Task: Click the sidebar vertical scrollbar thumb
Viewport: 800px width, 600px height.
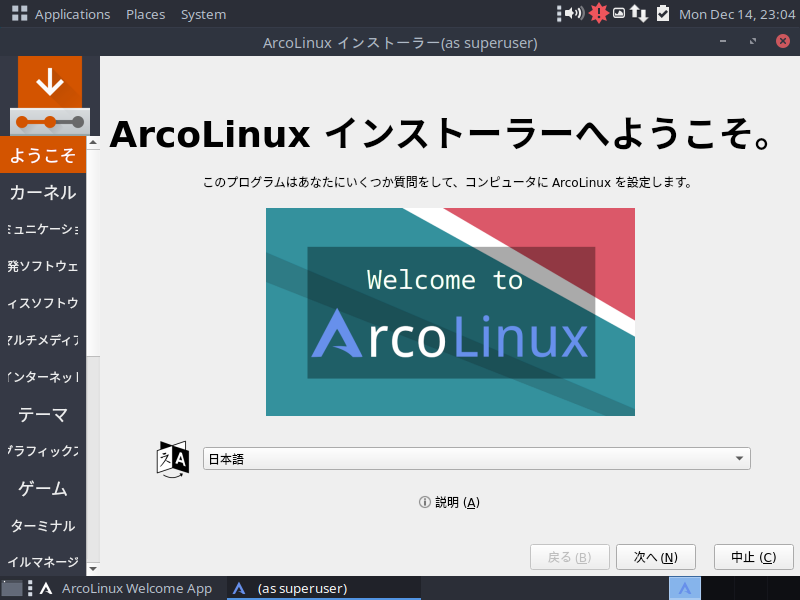Action: pos(93,253)
